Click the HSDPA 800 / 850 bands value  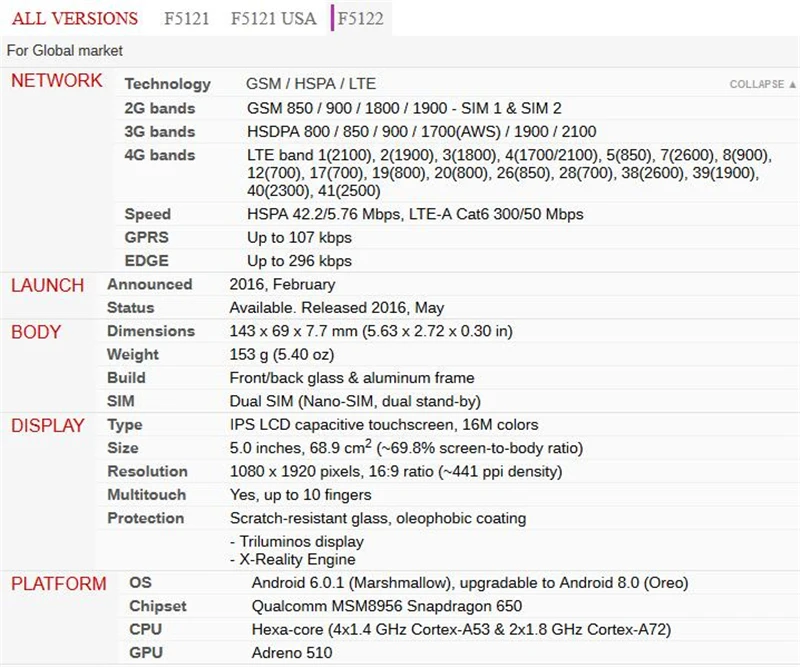421,132
